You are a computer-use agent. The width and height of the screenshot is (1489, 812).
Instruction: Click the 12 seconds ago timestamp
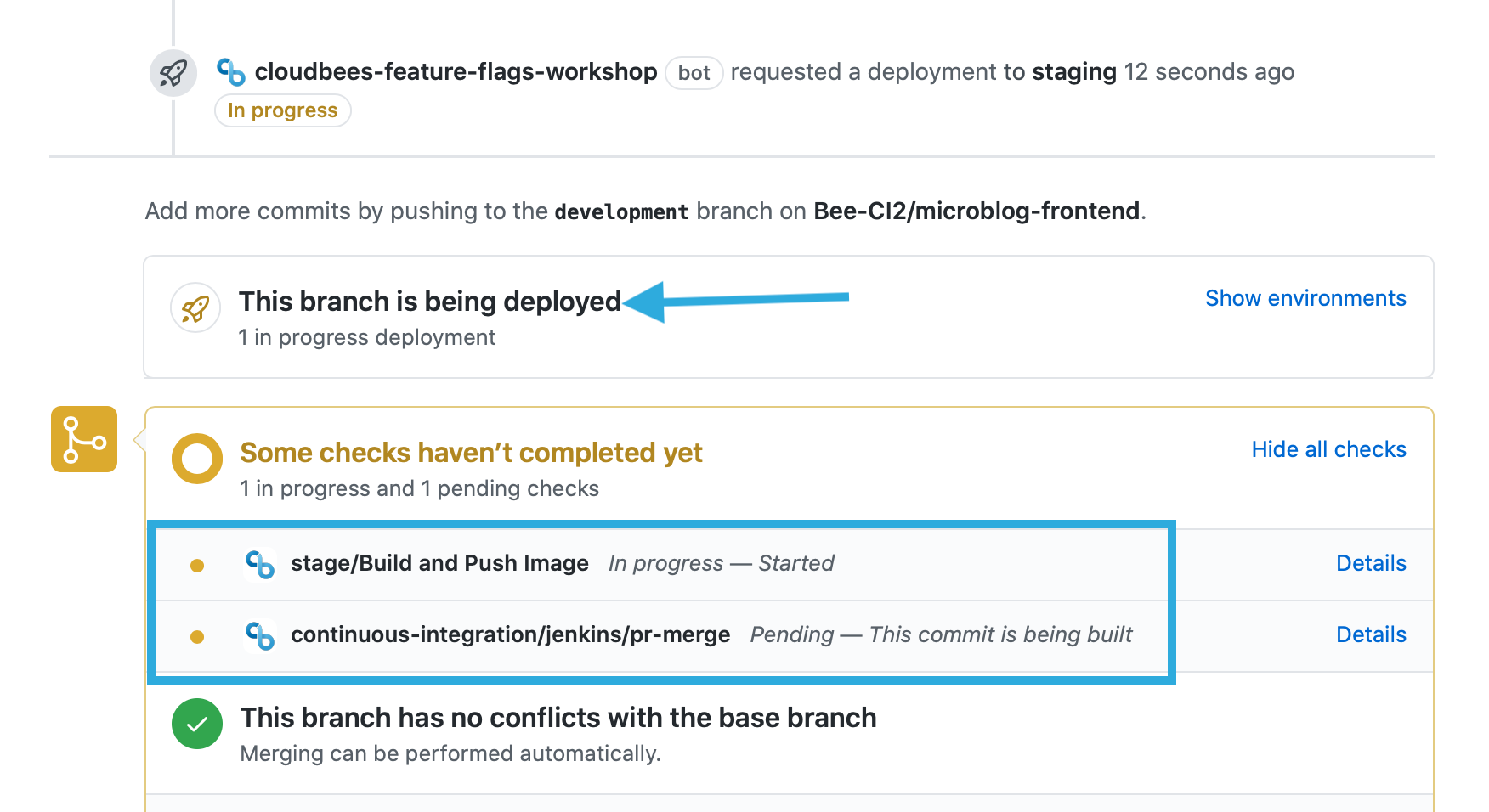1209,72
